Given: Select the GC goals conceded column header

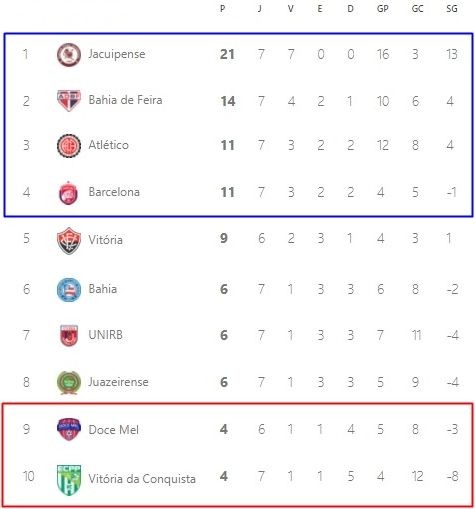Looking at the screenshot, I should coord(417,8).
